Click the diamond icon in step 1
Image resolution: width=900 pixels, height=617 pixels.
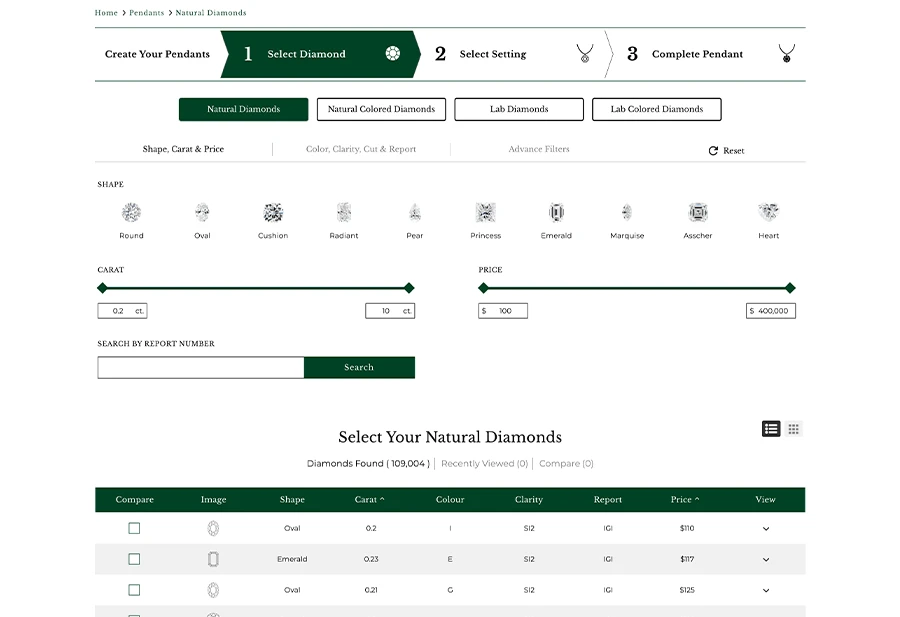tap(393, 53)
